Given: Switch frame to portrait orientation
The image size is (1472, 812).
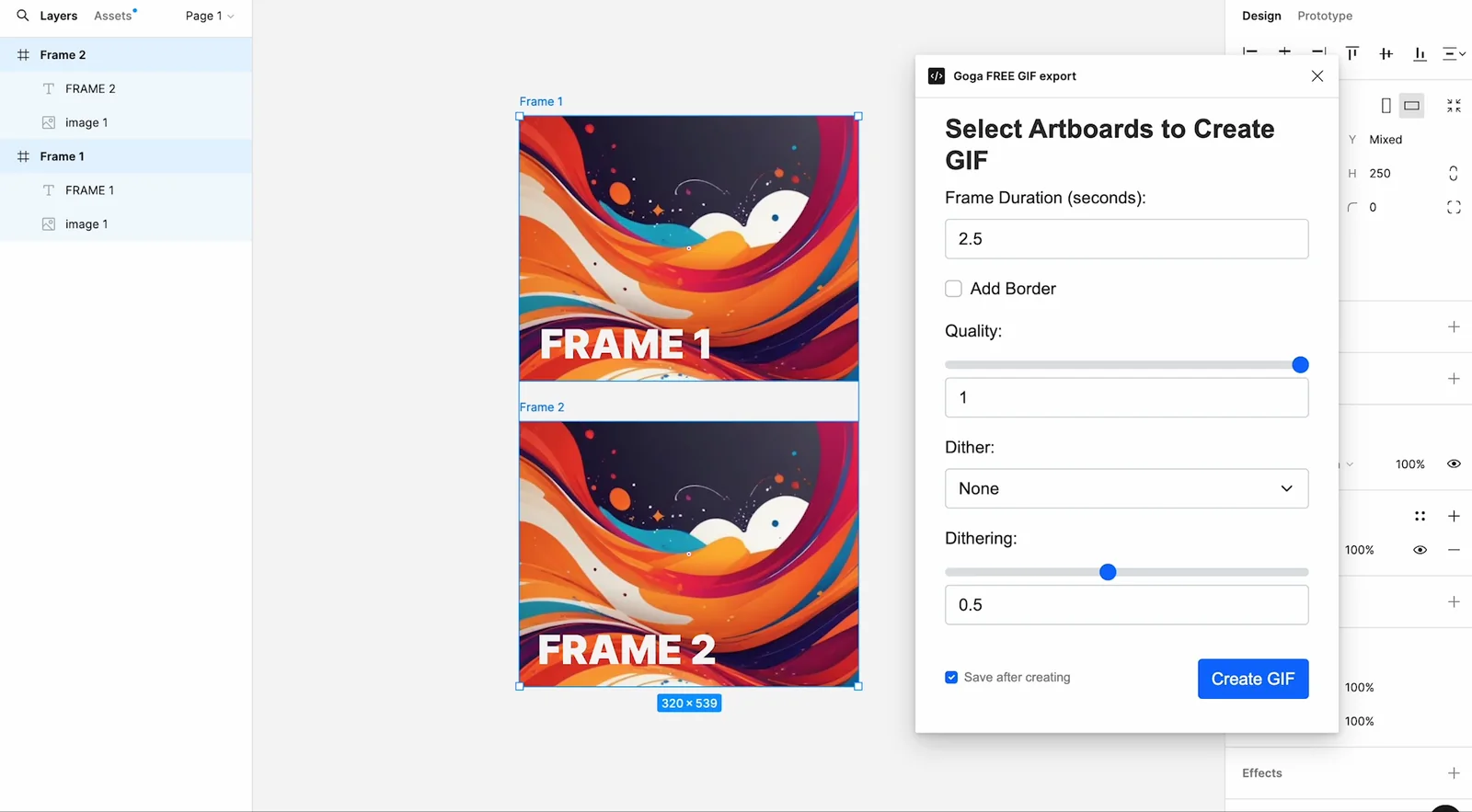Looking at the screenshot, I should [1386, 106].
